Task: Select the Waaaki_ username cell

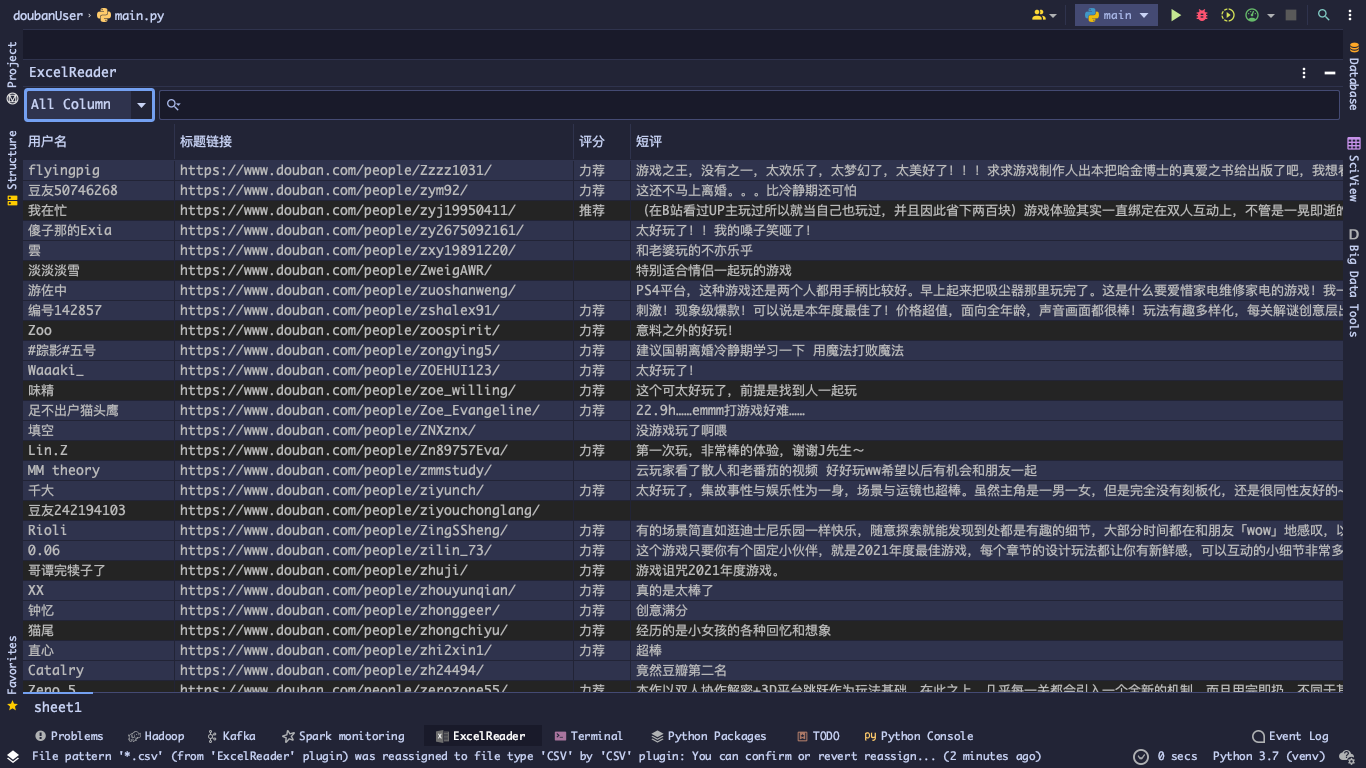Action: point(99,370)
